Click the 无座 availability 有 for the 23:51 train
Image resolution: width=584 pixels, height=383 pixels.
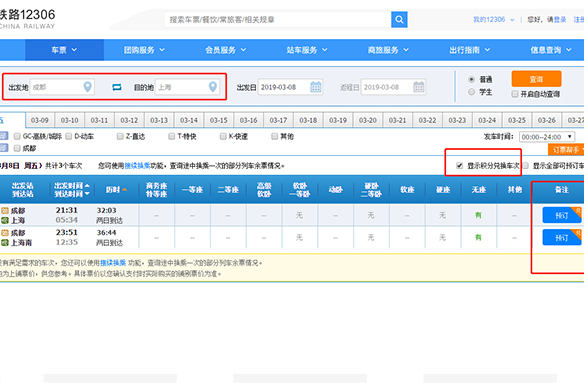coord(478,237)
